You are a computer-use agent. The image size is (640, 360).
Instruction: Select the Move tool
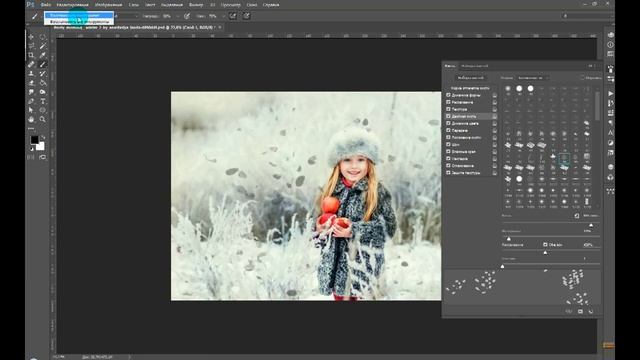click(x=31, y=37)
